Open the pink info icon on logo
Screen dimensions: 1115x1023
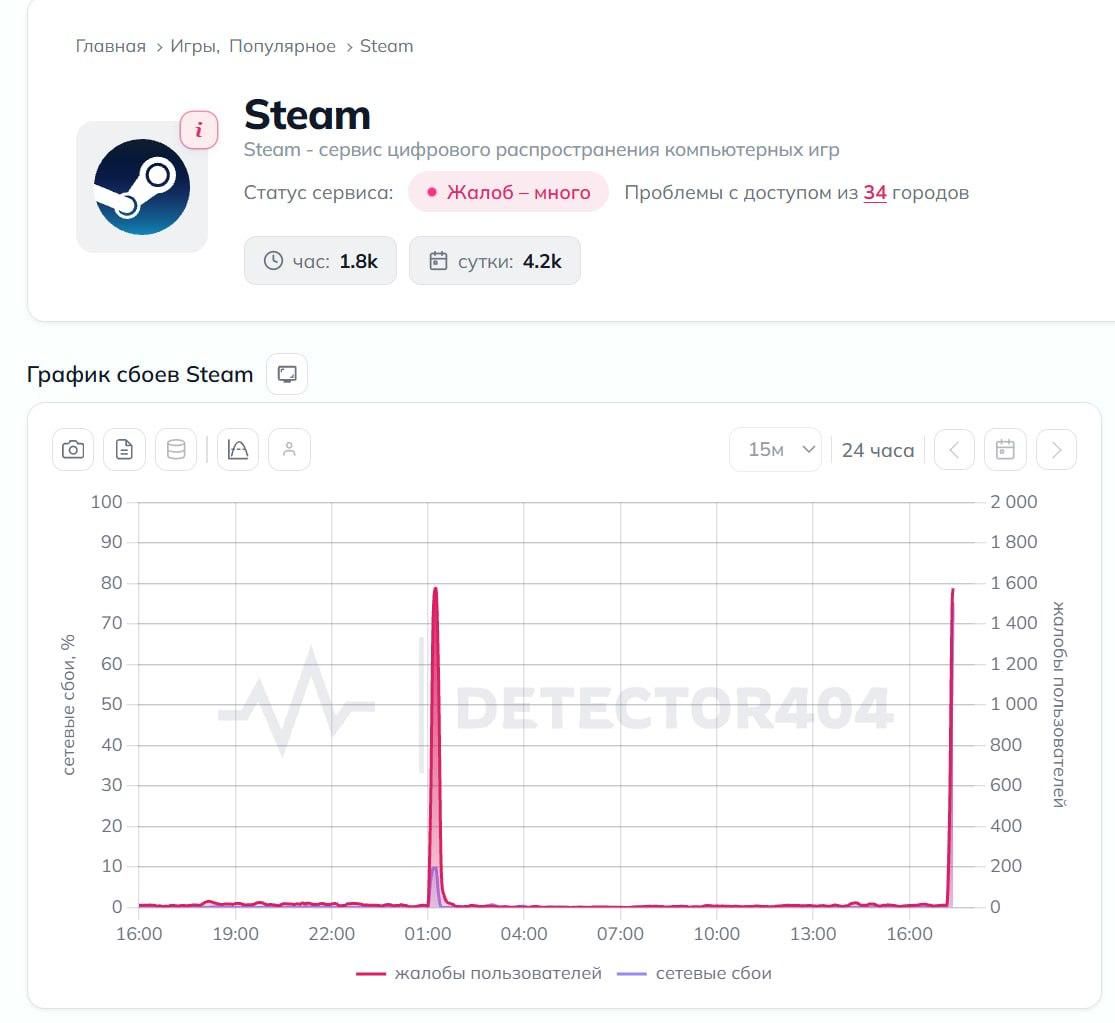198,130
